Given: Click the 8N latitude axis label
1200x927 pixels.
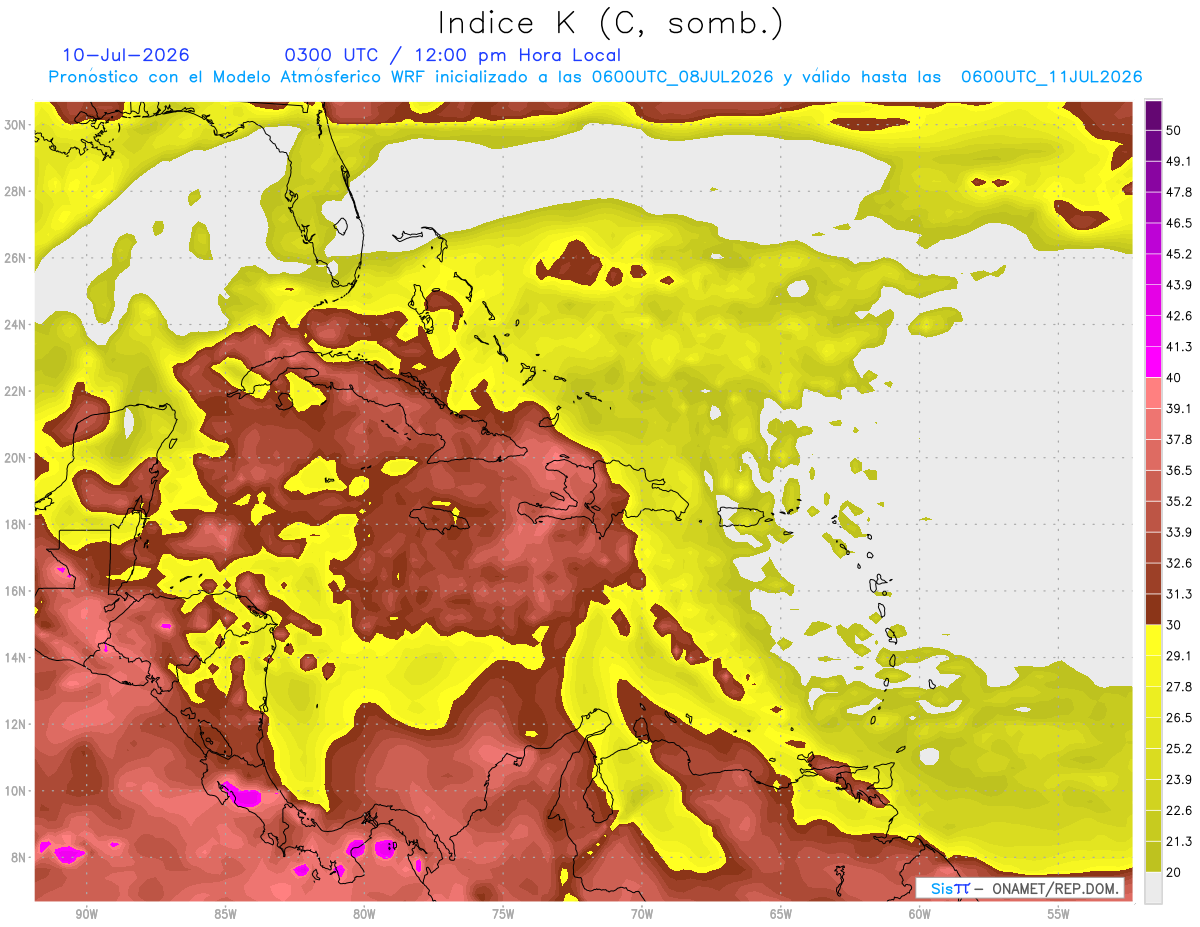Looking at the screenshot, I should pyautogui.click(x=20, y=857).
